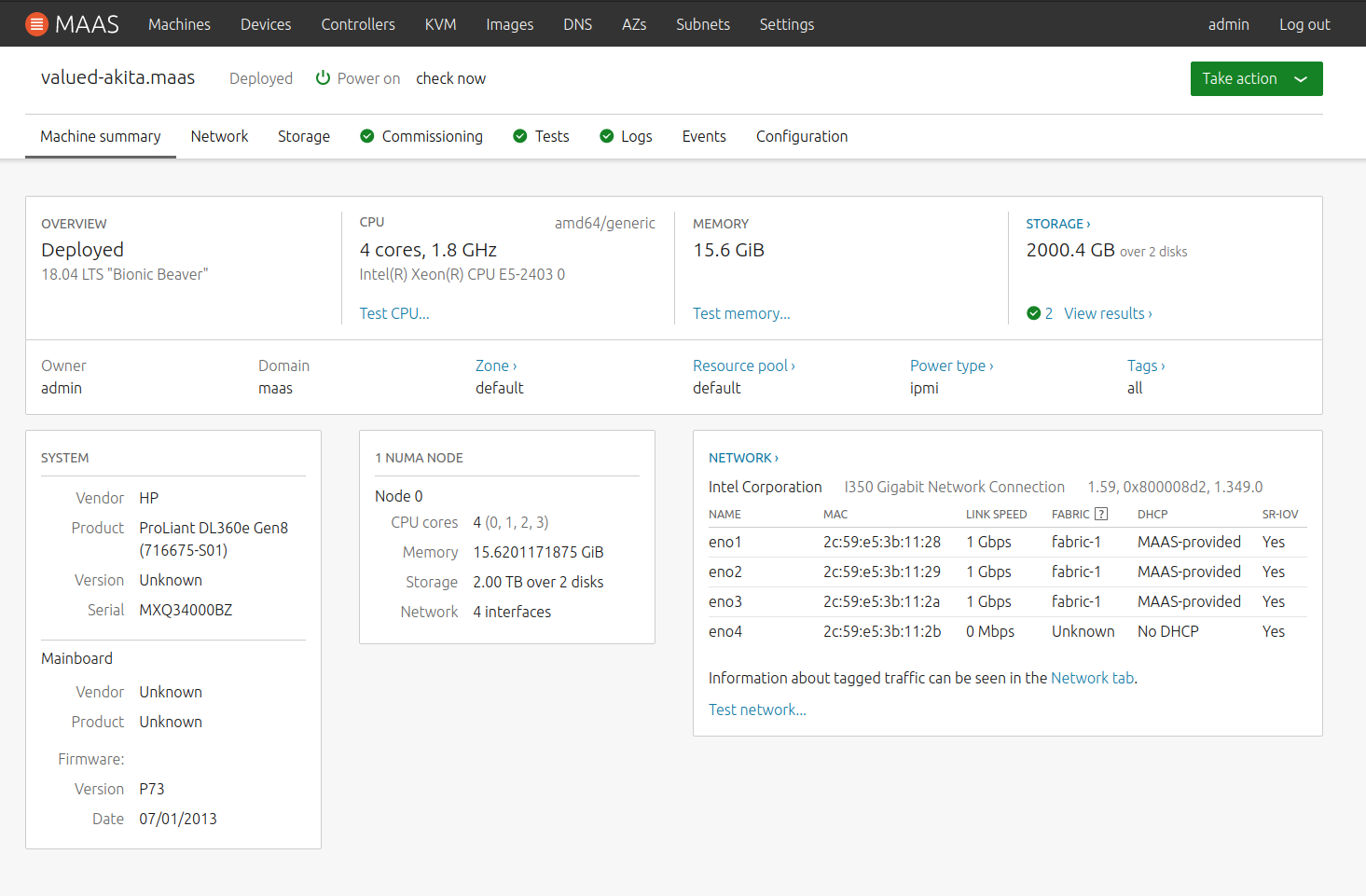Open the Configuration tab

click(x=801, y=137)
